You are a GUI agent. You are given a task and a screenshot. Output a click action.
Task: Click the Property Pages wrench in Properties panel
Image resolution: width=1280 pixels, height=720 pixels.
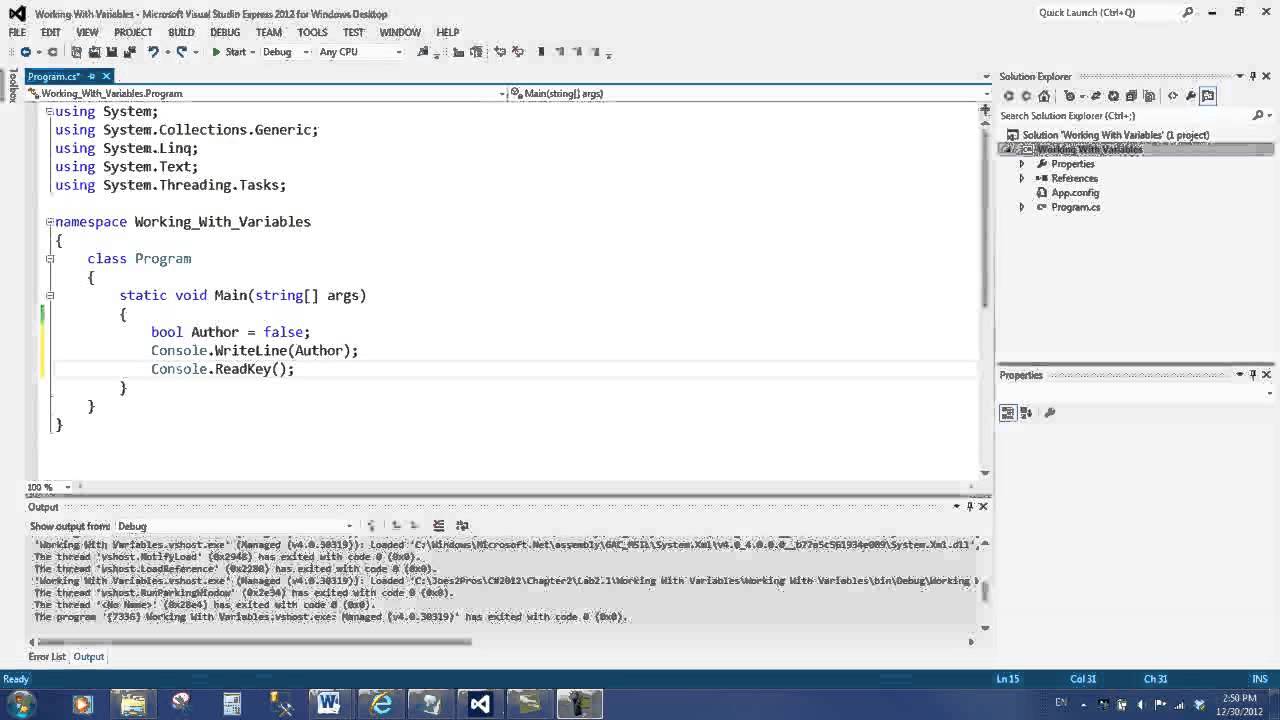[1050, 413]
